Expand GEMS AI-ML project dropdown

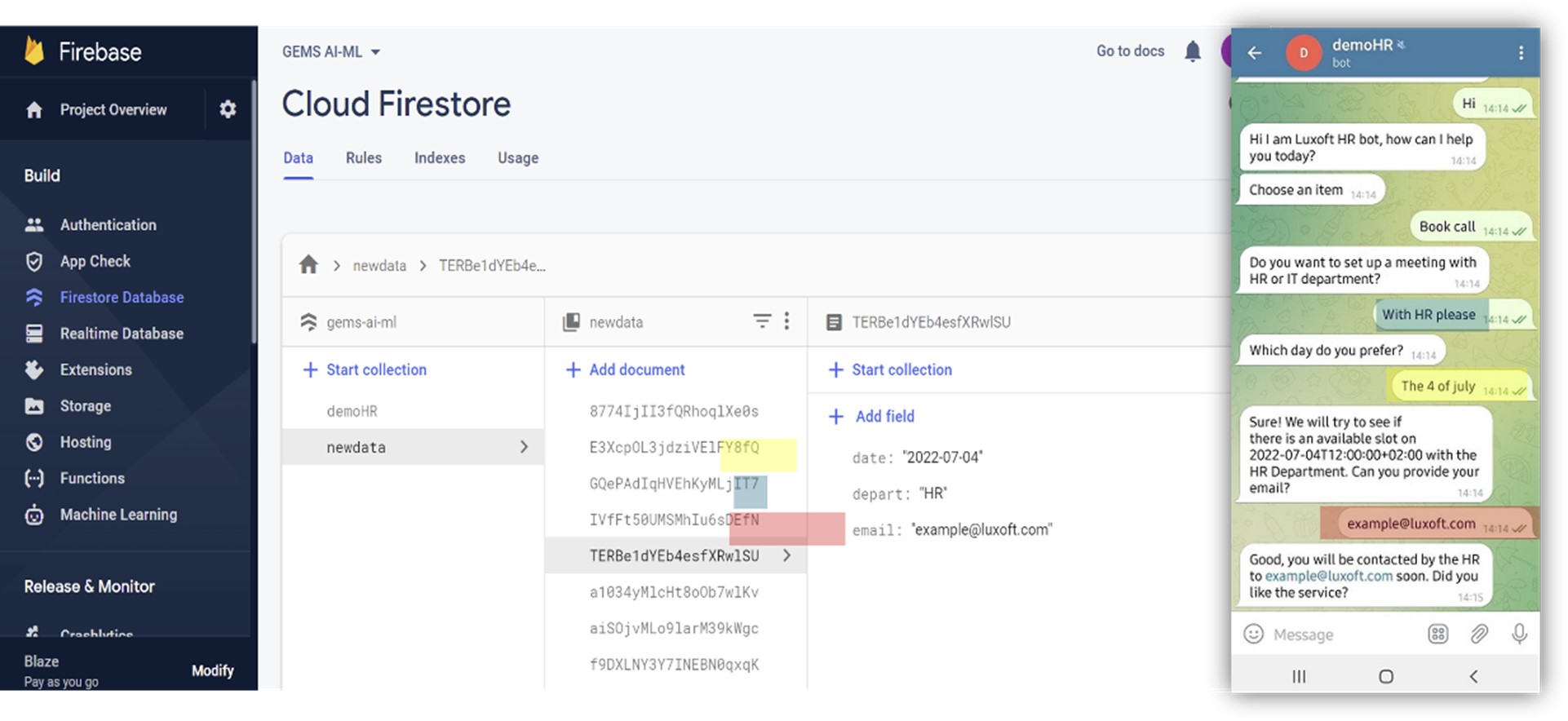[375, 52]
